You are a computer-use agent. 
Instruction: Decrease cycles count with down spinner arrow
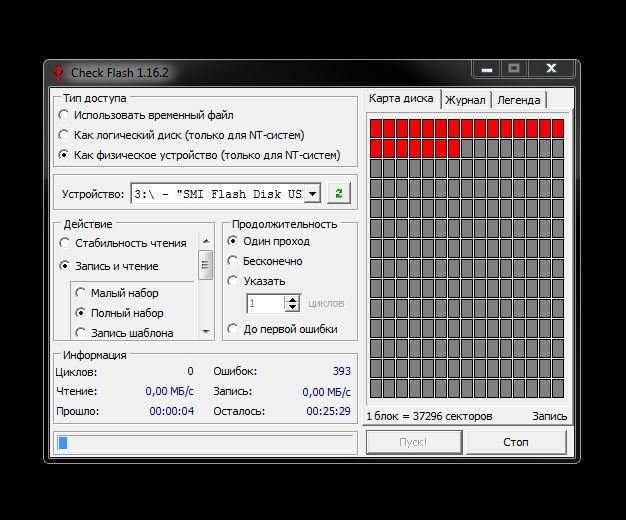[293, 307]
